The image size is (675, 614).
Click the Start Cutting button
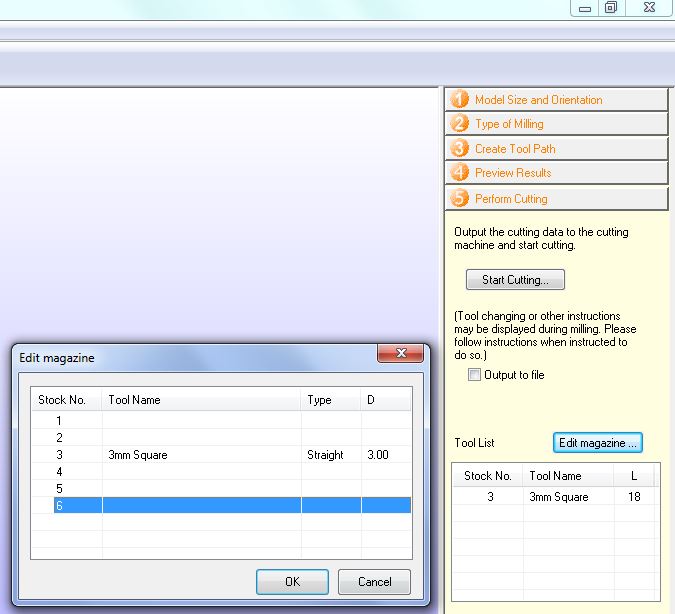[515, 280]
